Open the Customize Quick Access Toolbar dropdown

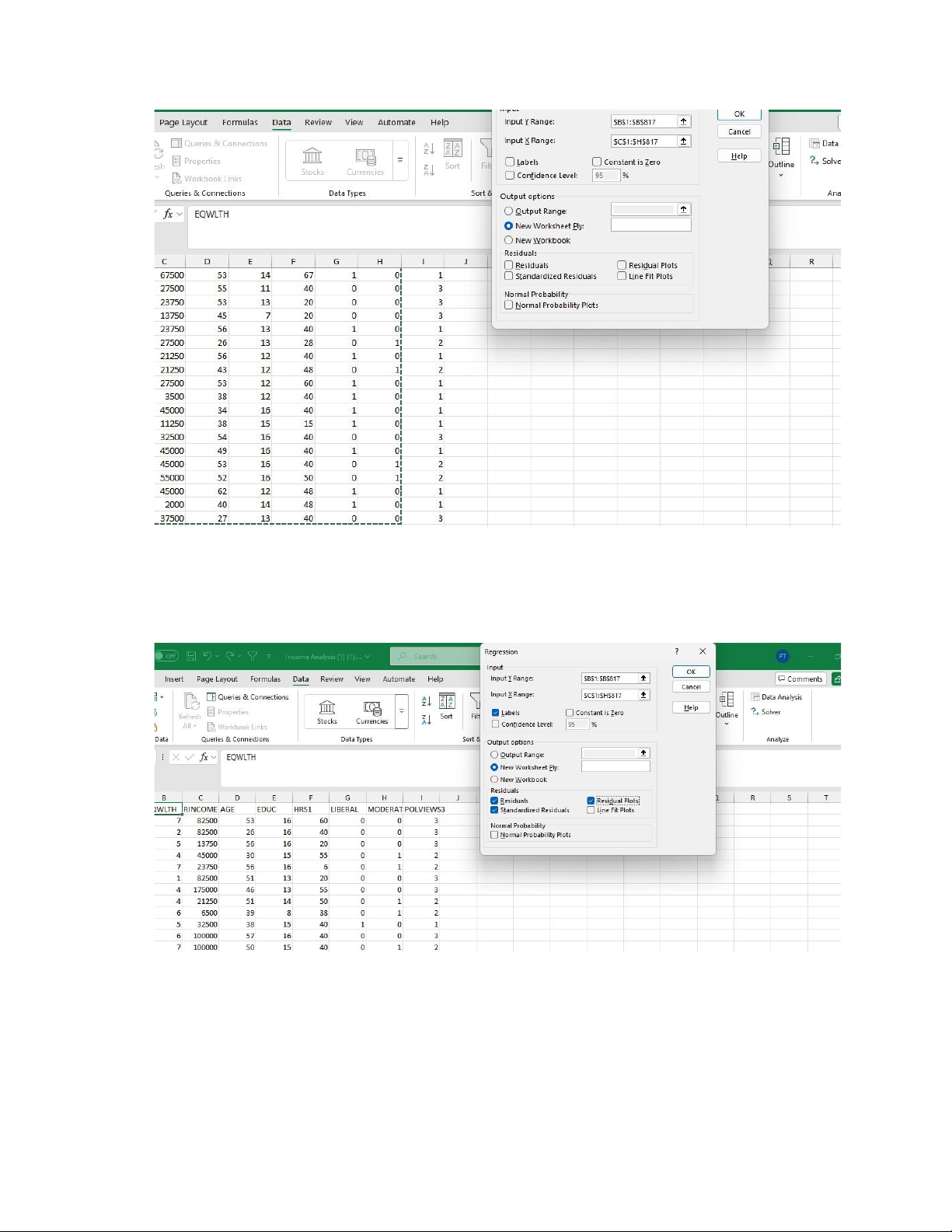(269, 656)
